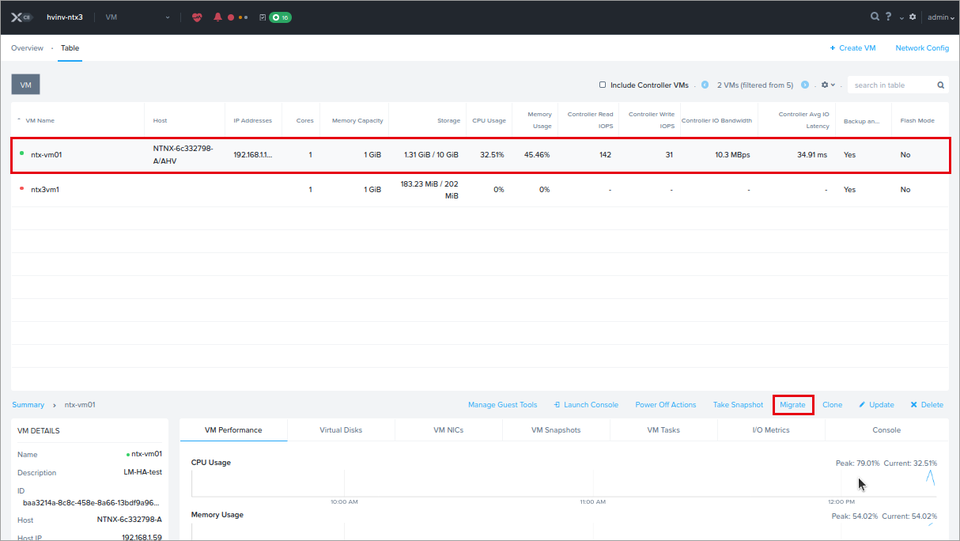
Task: Select the Table view tab
Action: tap(70, 48)
